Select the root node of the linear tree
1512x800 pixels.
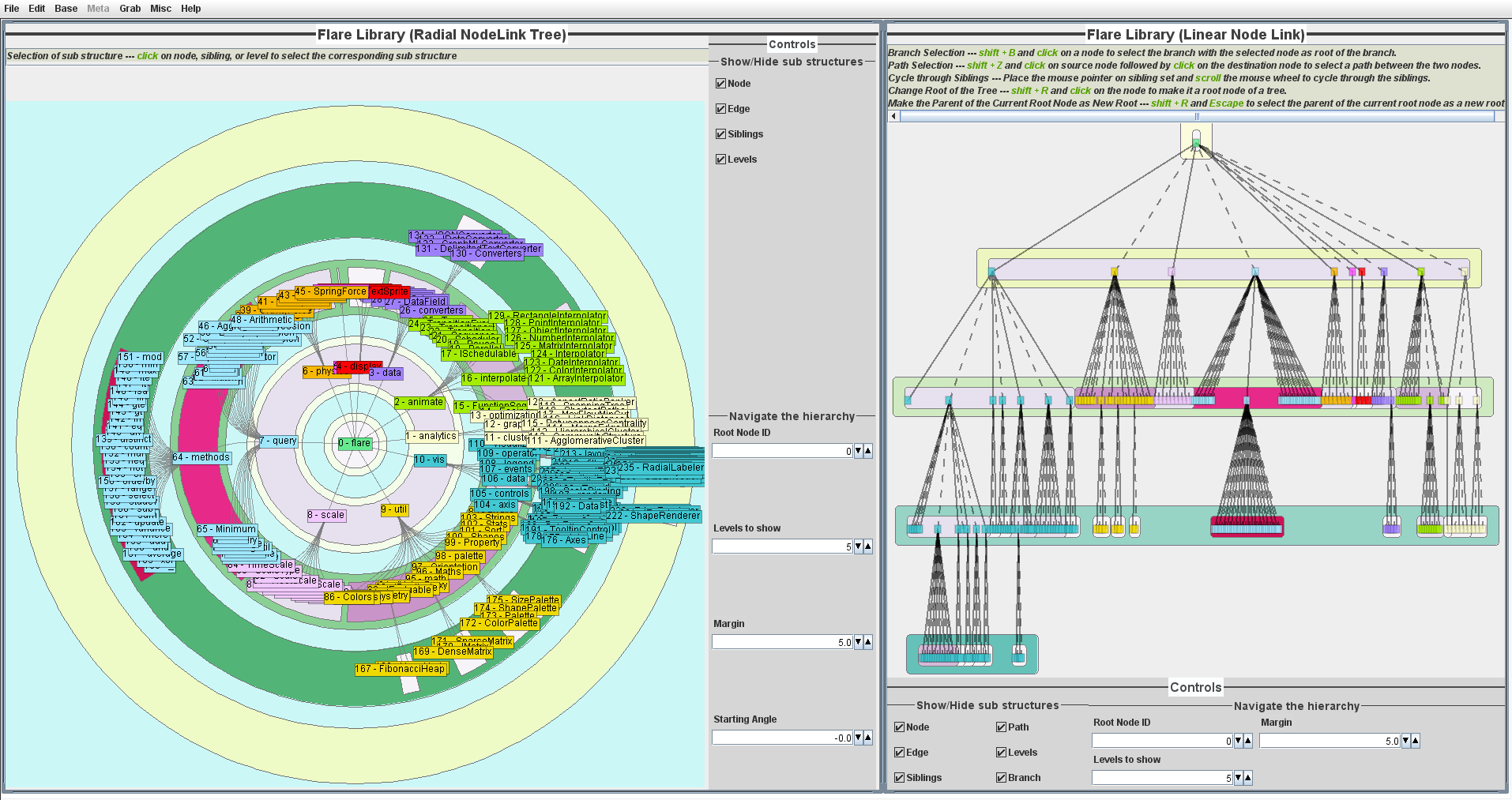tap(1196, 144)
